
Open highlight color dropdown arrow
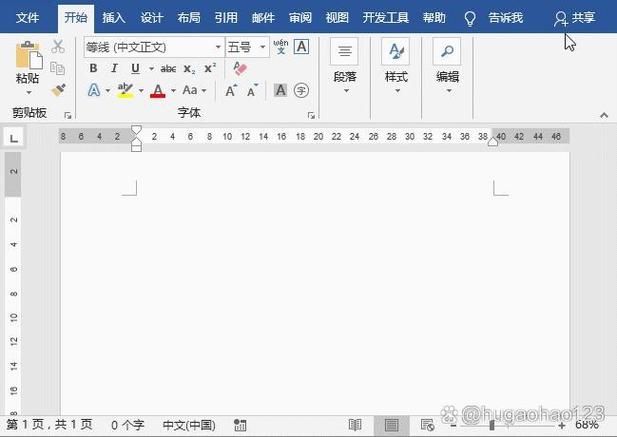[141, 91]
